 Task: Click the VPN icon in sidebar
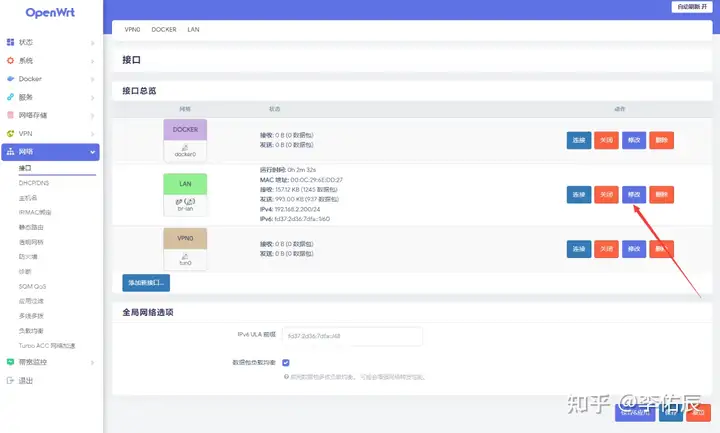click(10, 134)
